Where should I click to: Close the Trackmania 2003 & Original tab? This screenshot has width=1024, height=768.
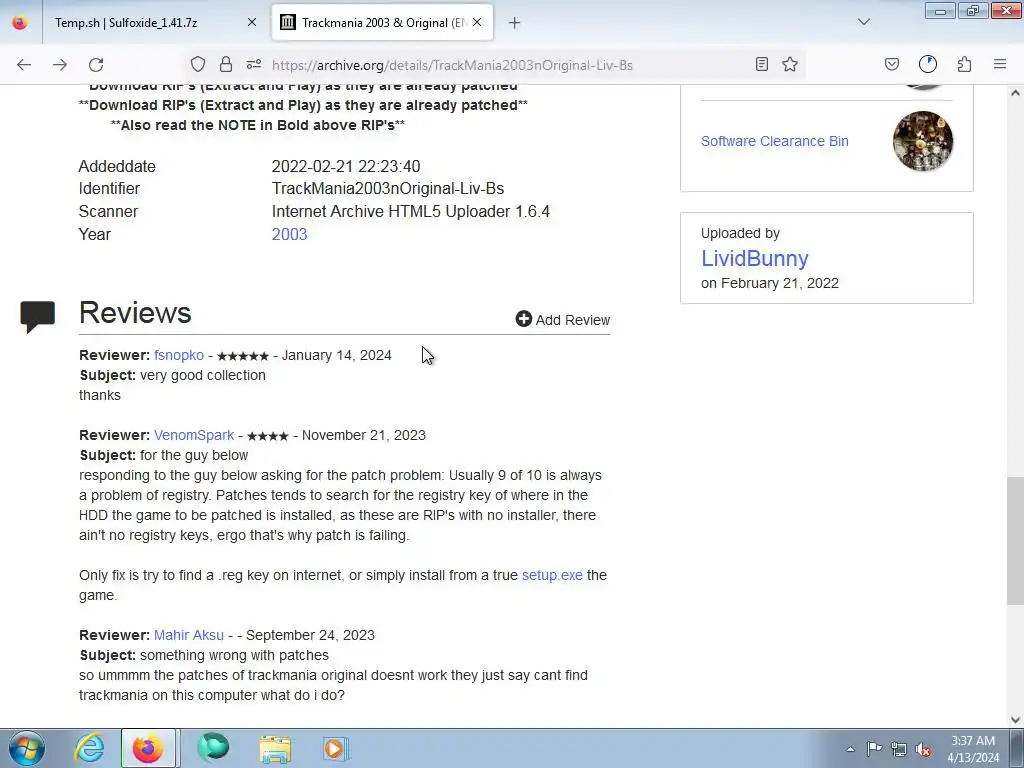477,23
